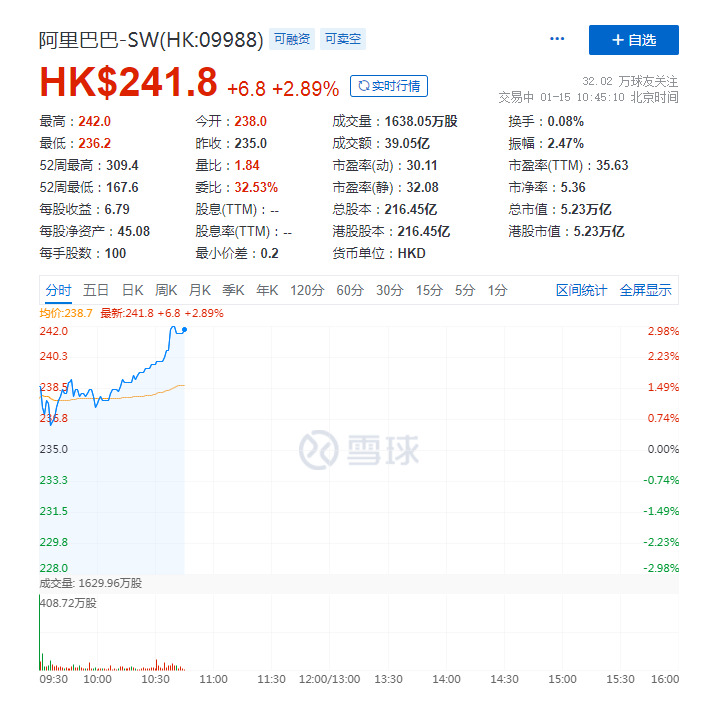Click 振幅 value 2.47%
The image size is (707, 710).
[x=565, y=143]
